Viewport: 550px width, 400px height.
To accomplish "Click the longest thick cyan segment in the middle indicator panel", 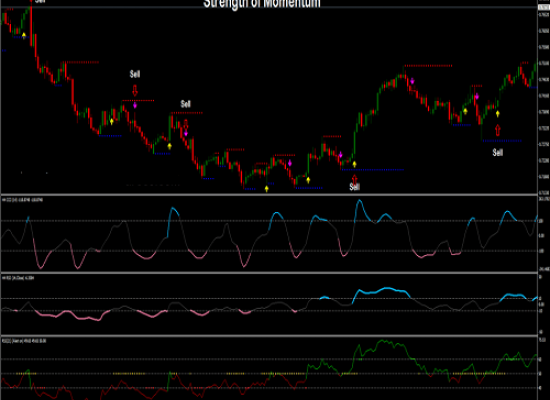I will (381, 292).
